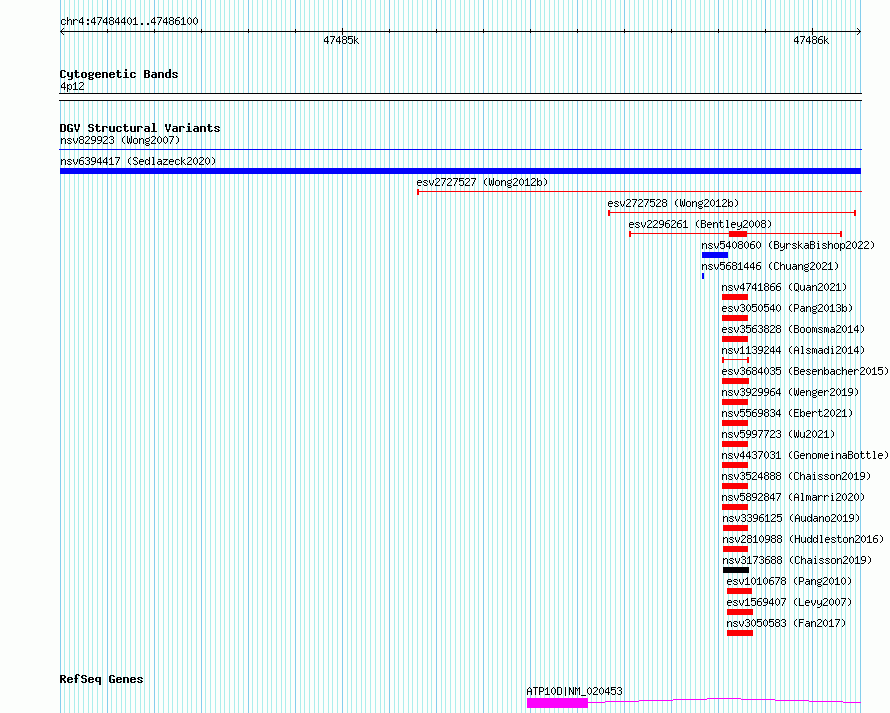Click the nsv3929964 (Wenger2019) label
The width and height of the screenshot is (890, 713).
point(790,392)
